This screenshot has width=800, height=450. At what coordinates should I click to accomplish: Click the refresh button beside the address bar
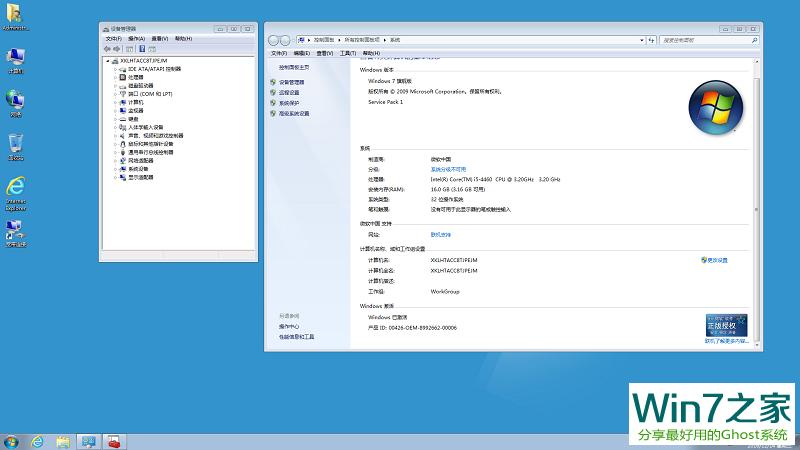tap(652, 40)
